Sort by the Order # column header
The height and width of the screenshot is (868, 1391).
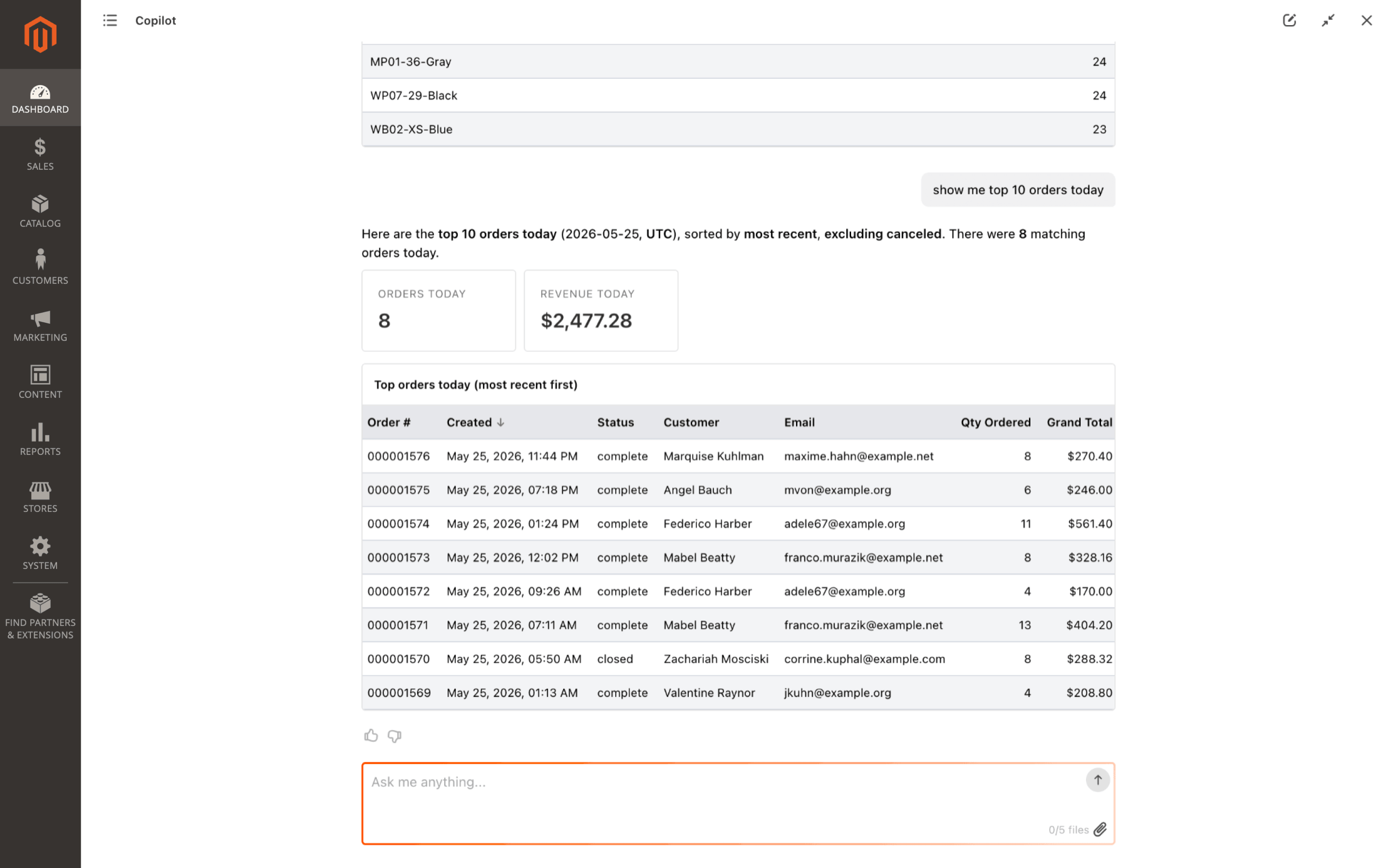(x=389, y=422)
